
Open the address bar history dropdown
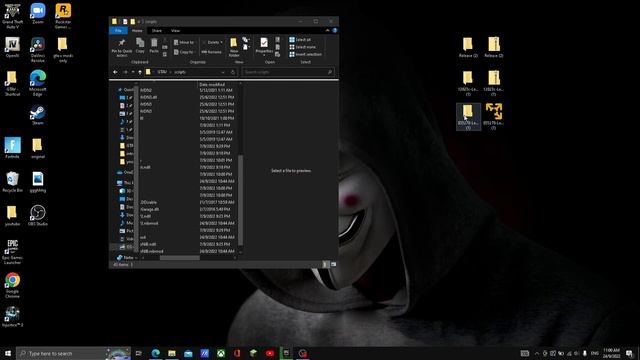pos(223,72)
